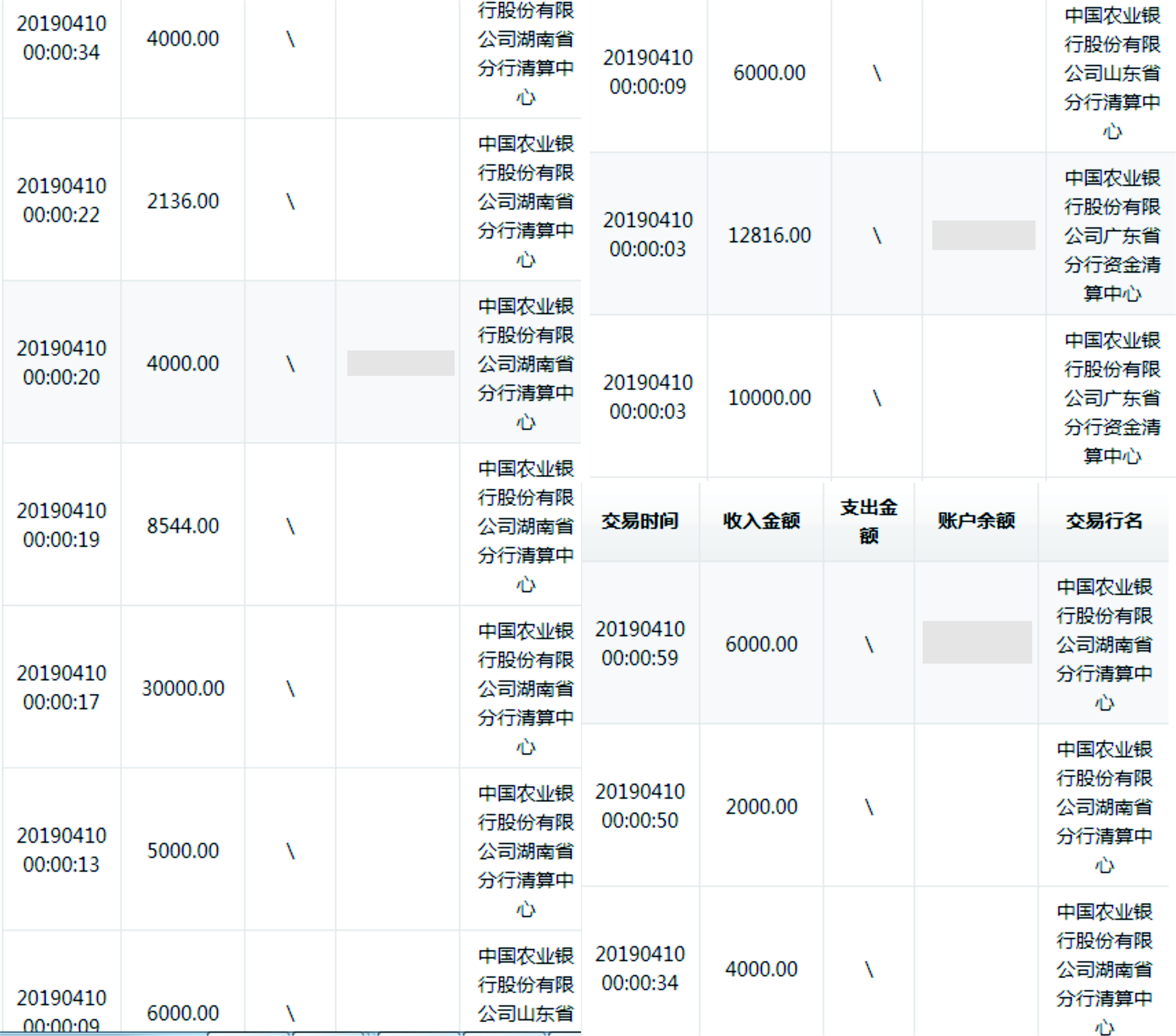The image size is (1176, 1036).
Task: Click the 交易行名 column header
Action: [x=1104, y=521]
